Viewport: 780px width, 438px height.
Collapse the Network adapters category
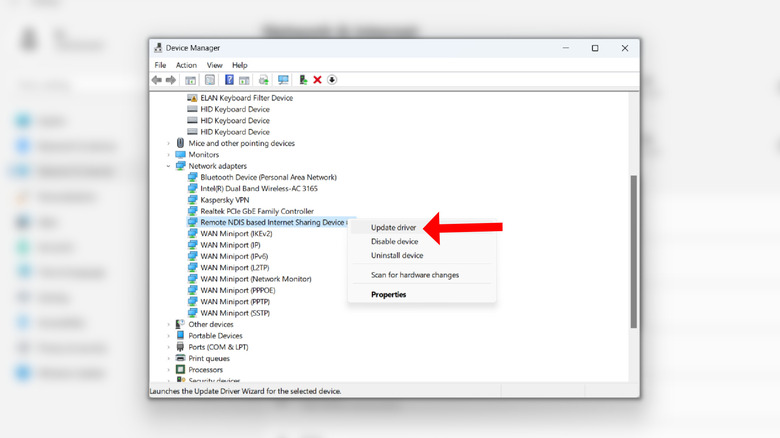pos(169,166)
